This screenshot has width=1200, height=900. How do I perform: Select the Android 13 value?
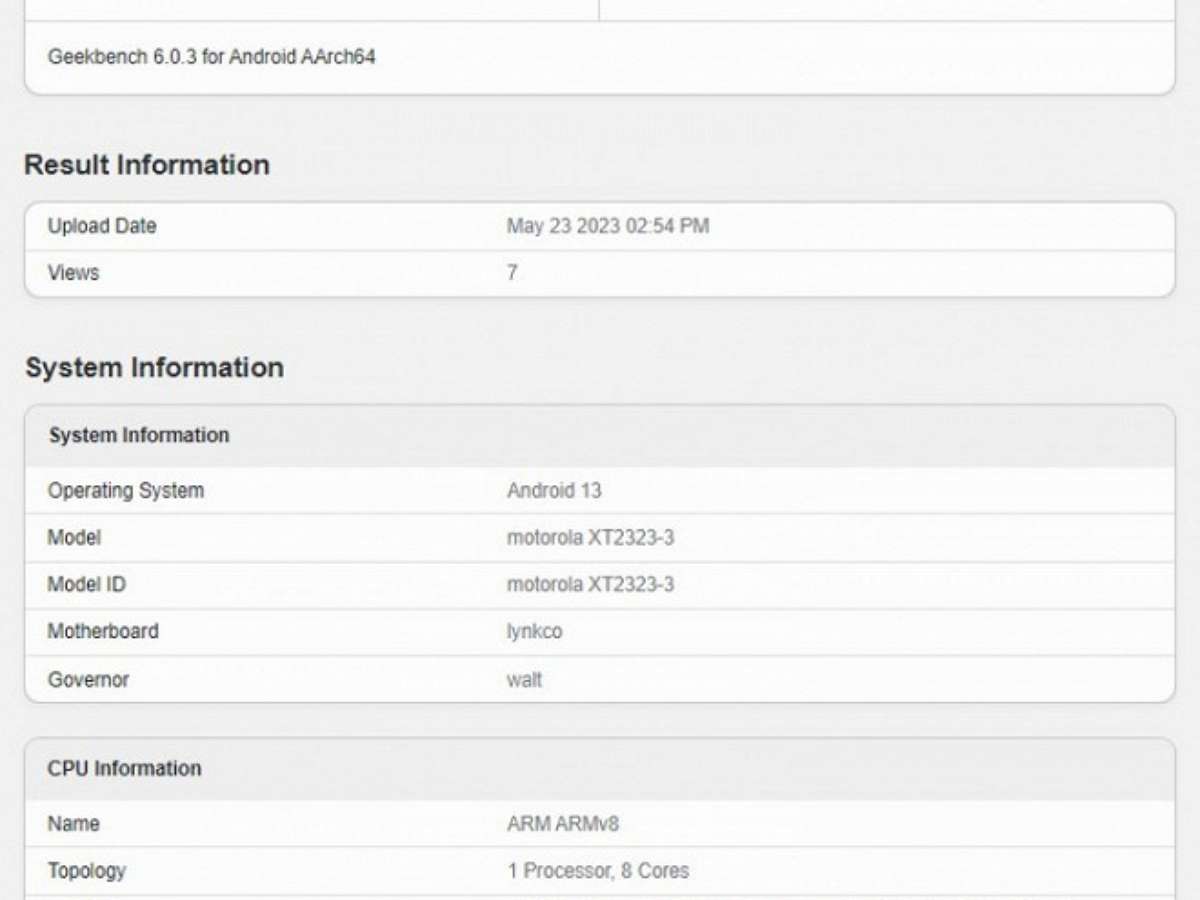pyautogui.click(x=554, y=491)
